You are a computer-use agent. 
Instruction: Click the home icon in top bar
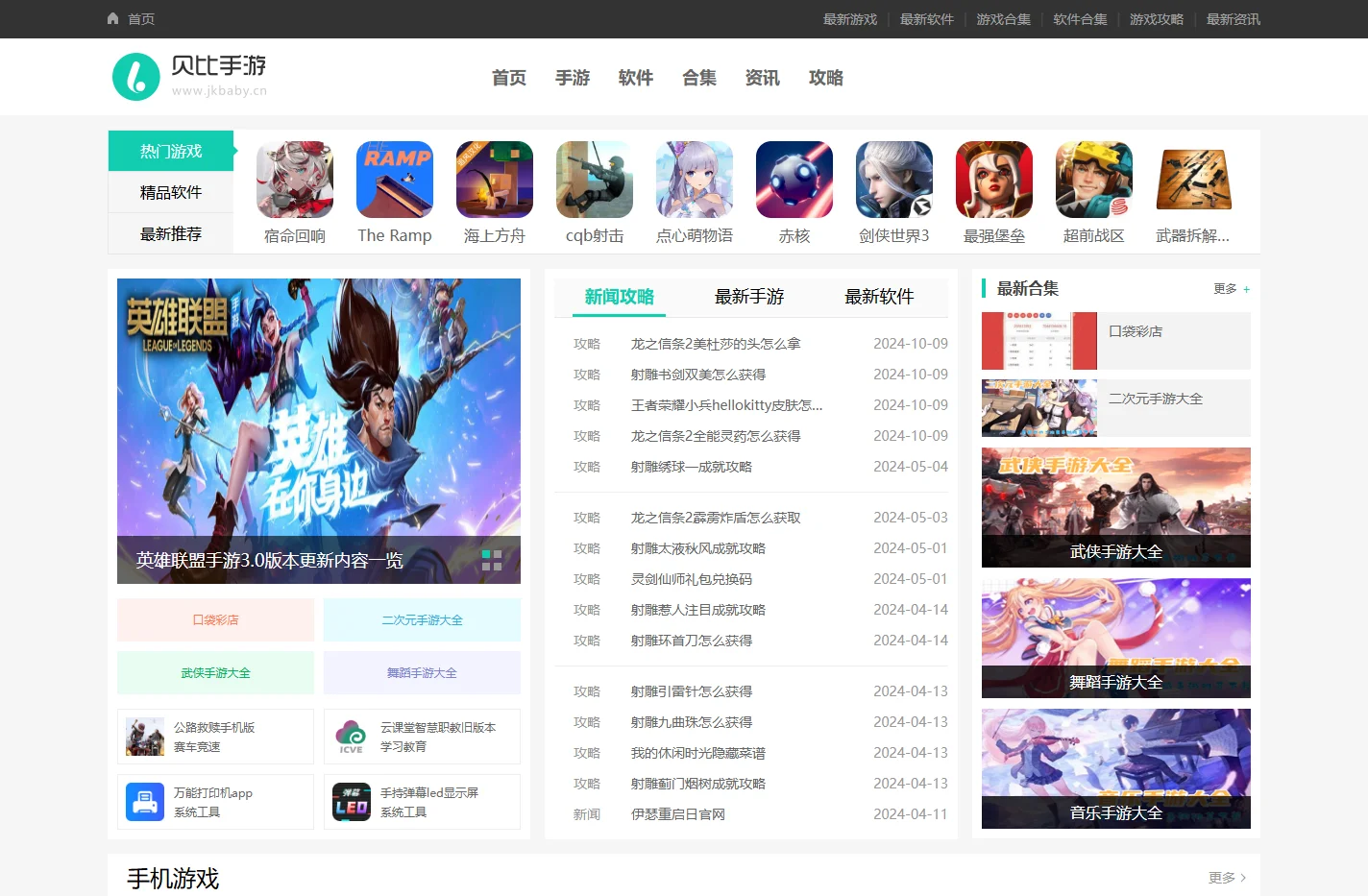tap(112, 18)
